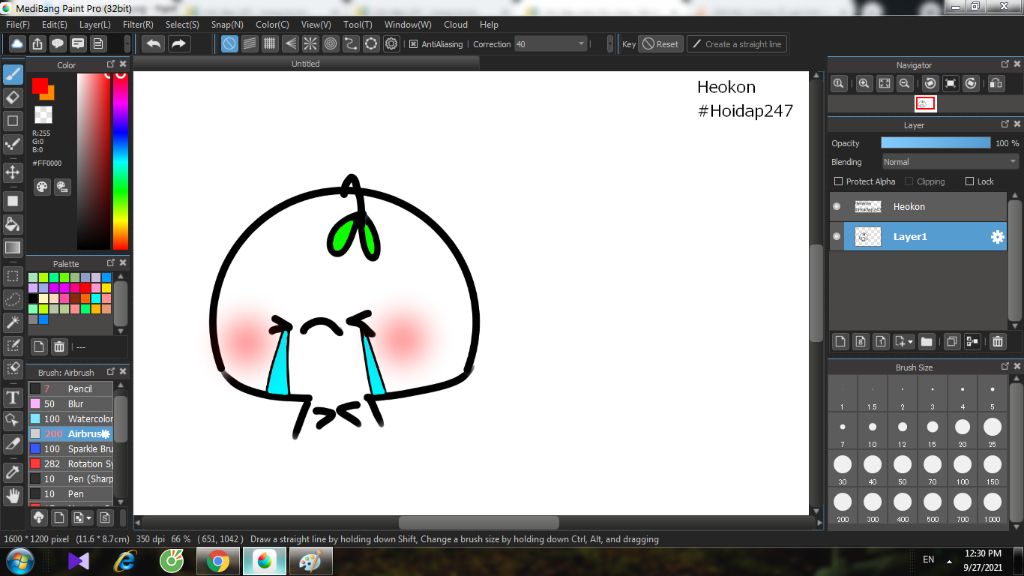Select the Pencil brush
The width and height of the screenshot is (1024, 576).
[71, 389]
